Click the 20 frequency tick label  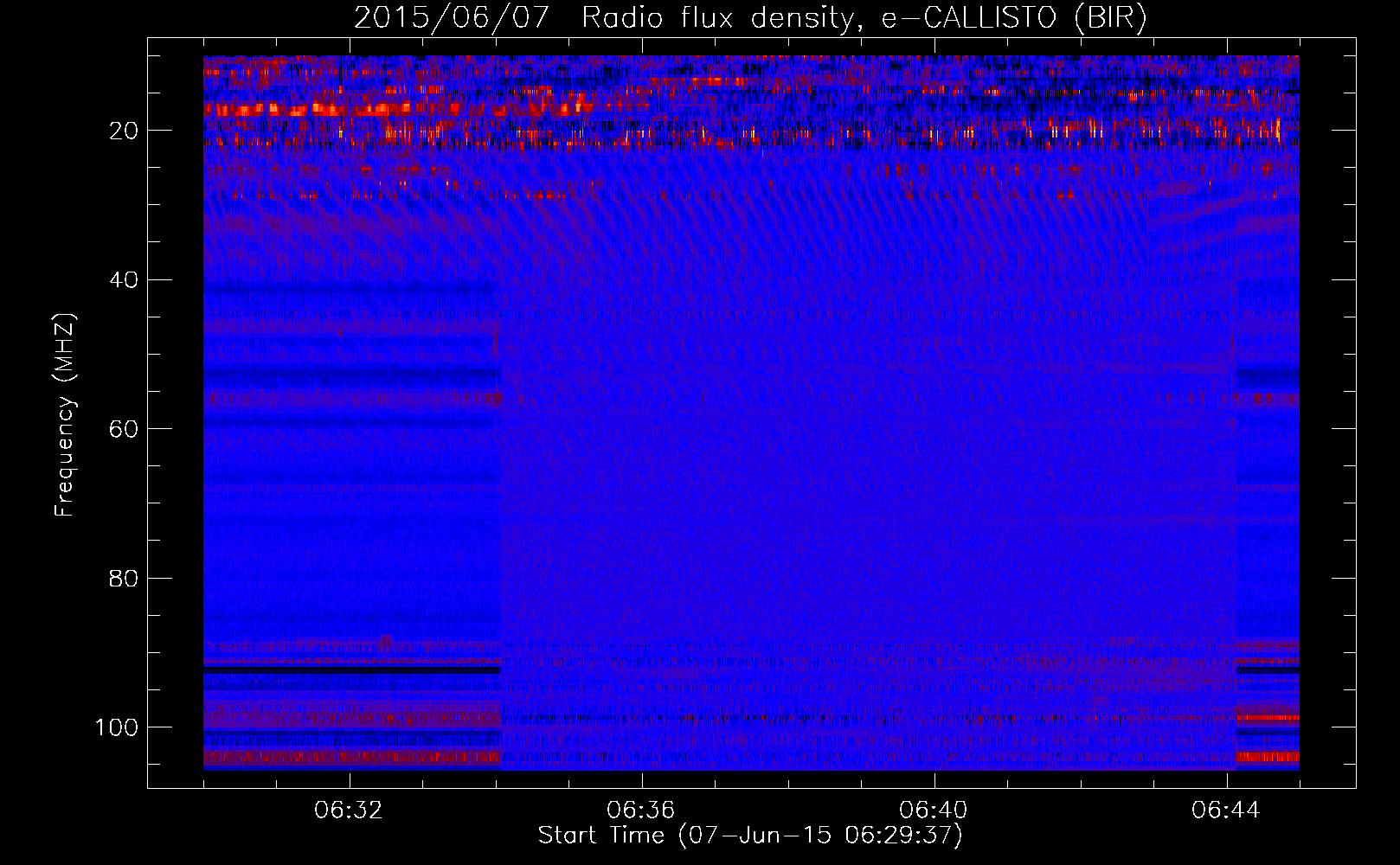click(x=125, y=131)
